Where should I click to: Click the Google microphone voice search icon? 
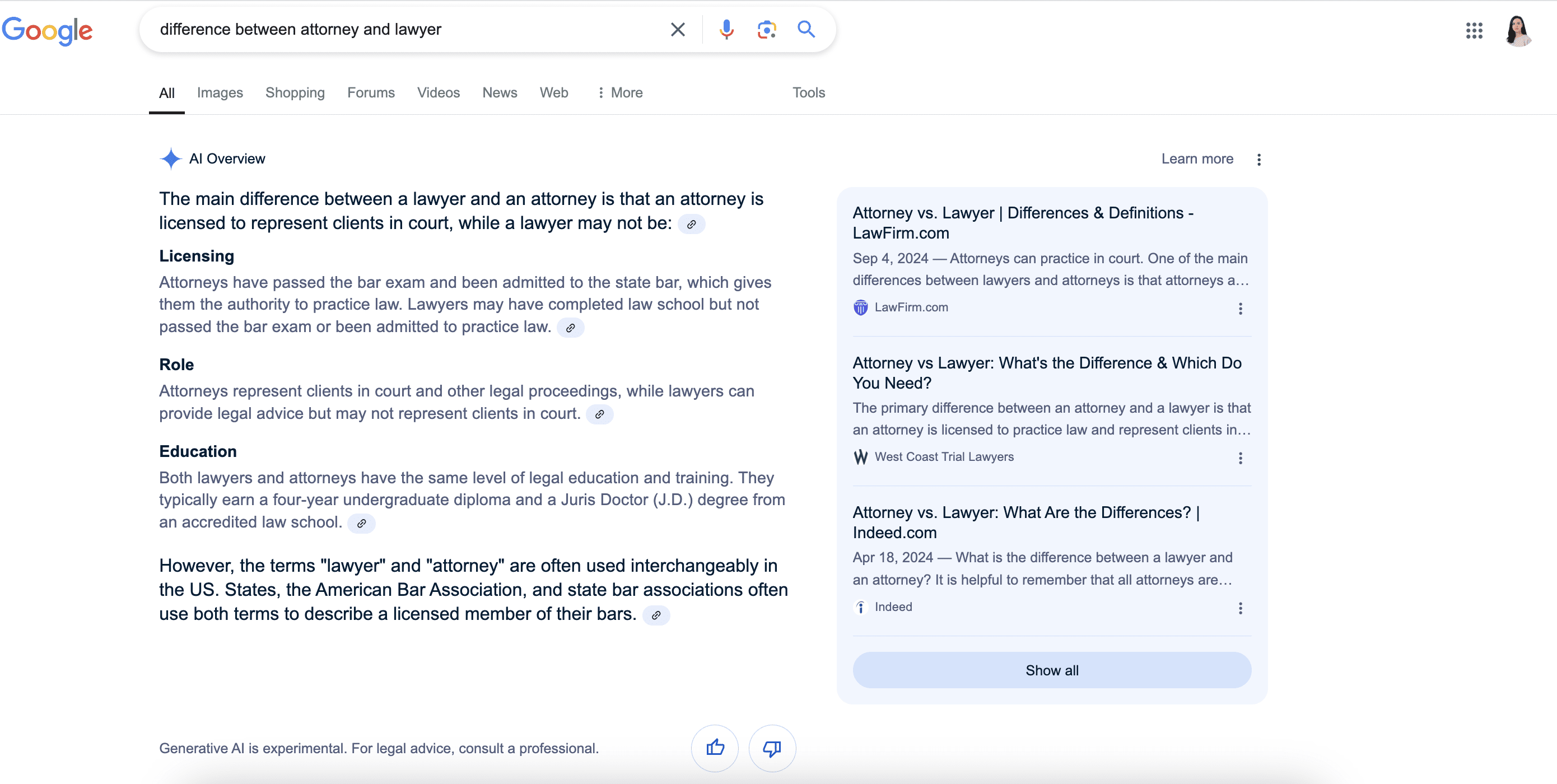727,28
